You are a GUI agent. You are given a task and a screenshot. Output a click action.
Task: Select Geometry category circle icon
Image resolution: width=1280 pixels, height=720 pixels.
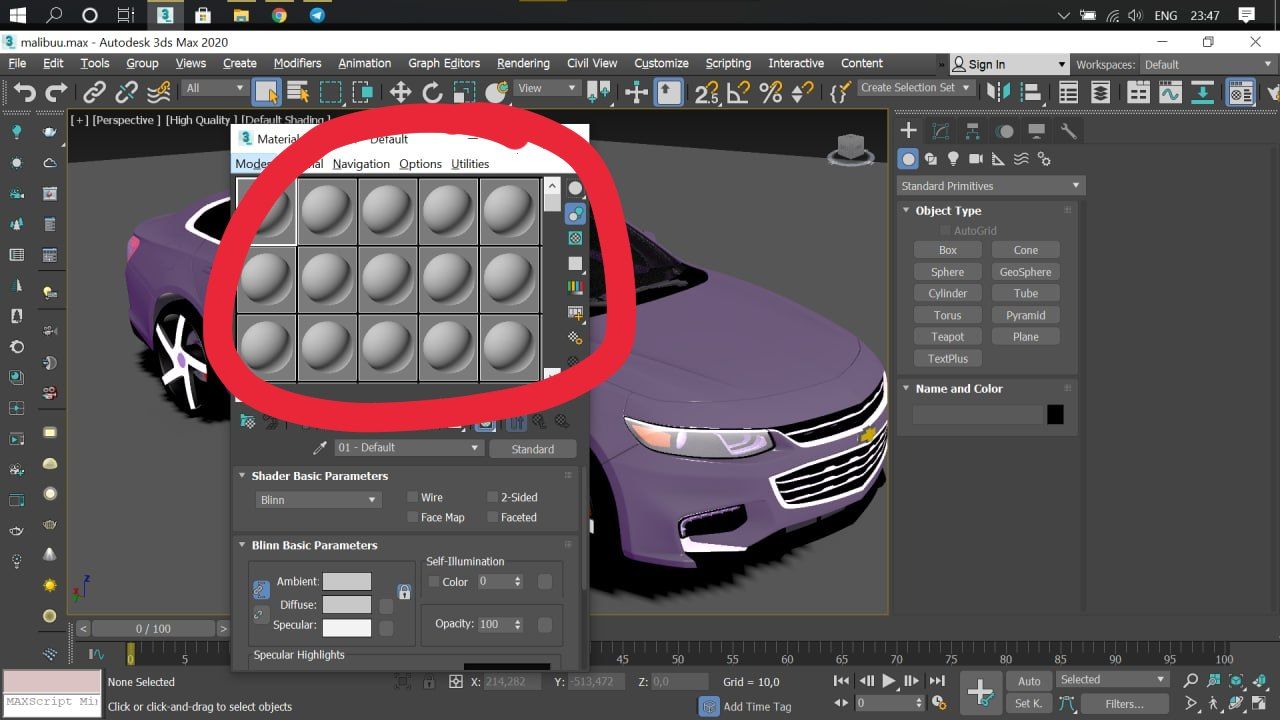[908, 159]
